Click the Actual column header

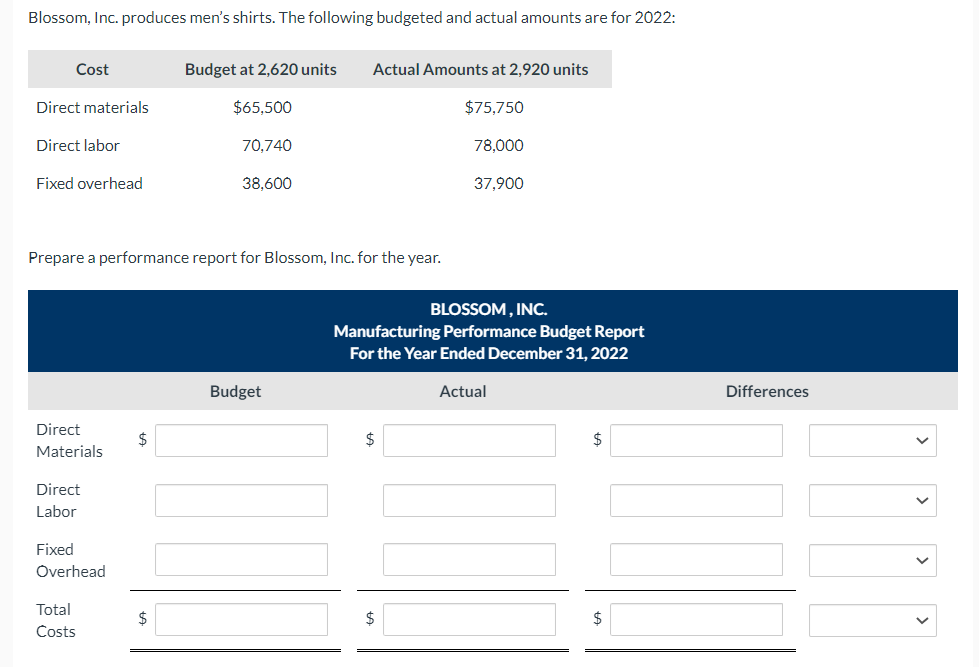coord(462,391)
